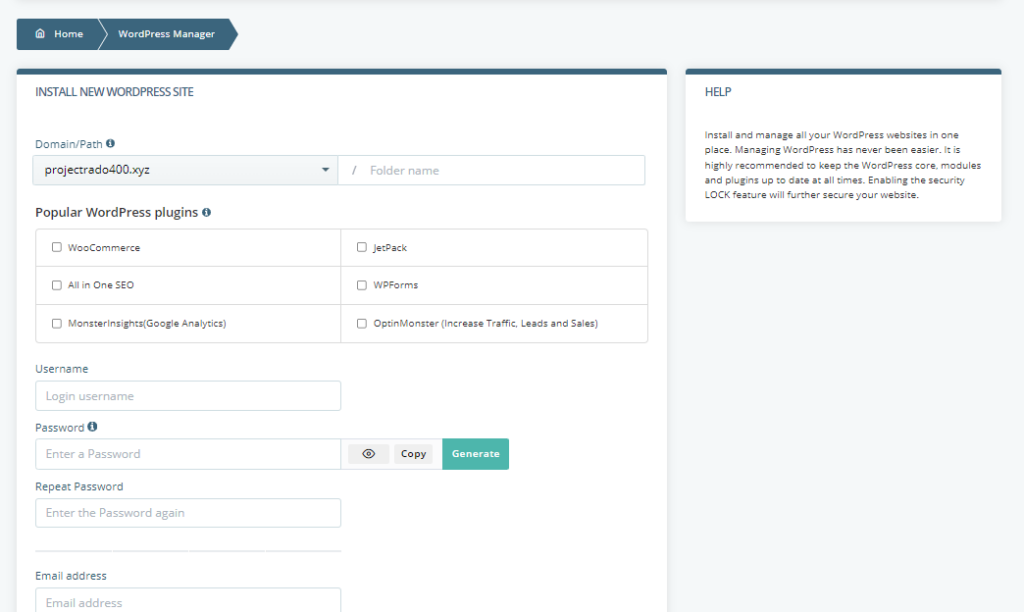Check the JetPack plugin
The width and height of the screenshot is (1024, 612).
pos(361,247)
